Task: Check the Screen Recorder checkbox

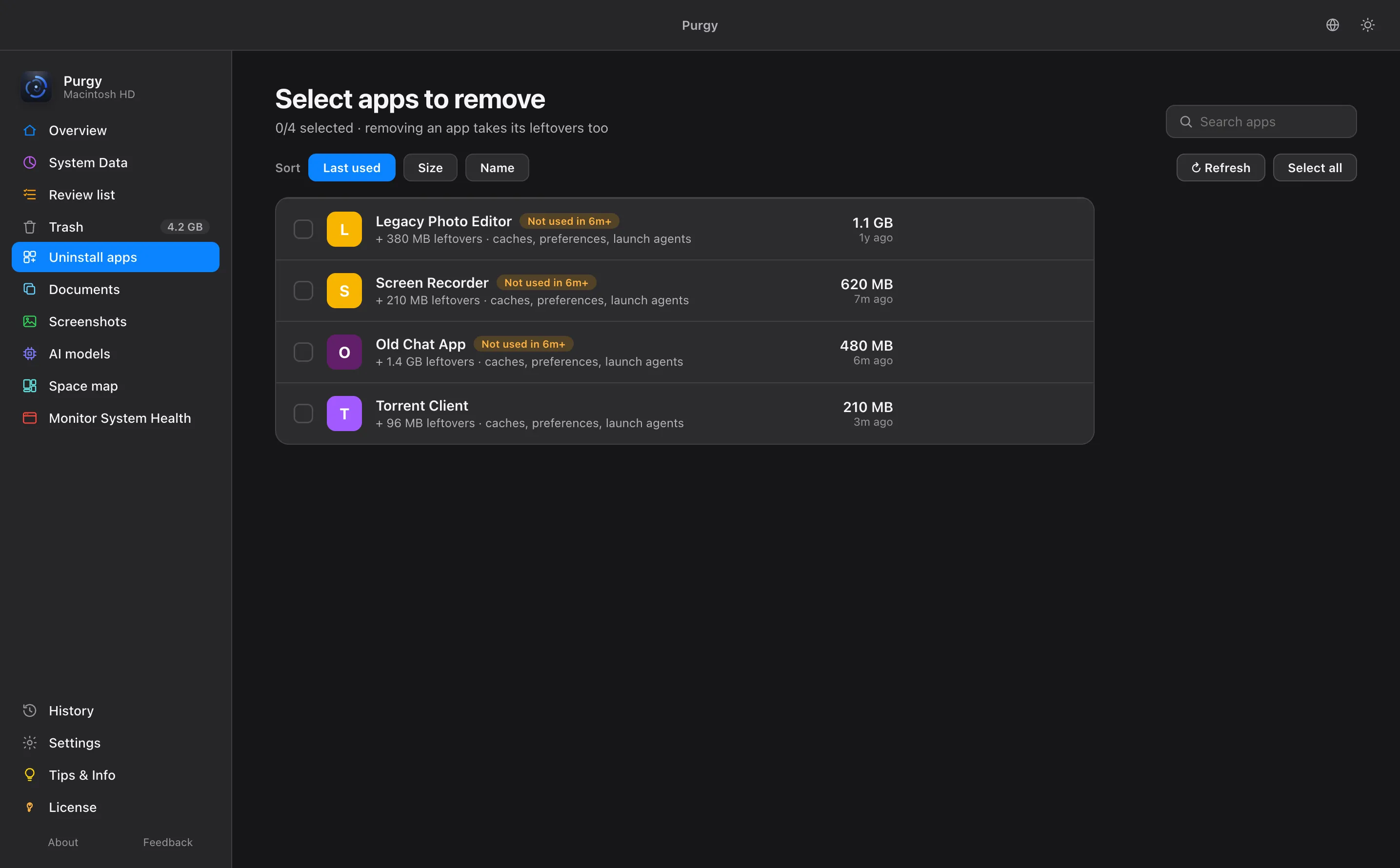Action: click(x=303, y=291)
